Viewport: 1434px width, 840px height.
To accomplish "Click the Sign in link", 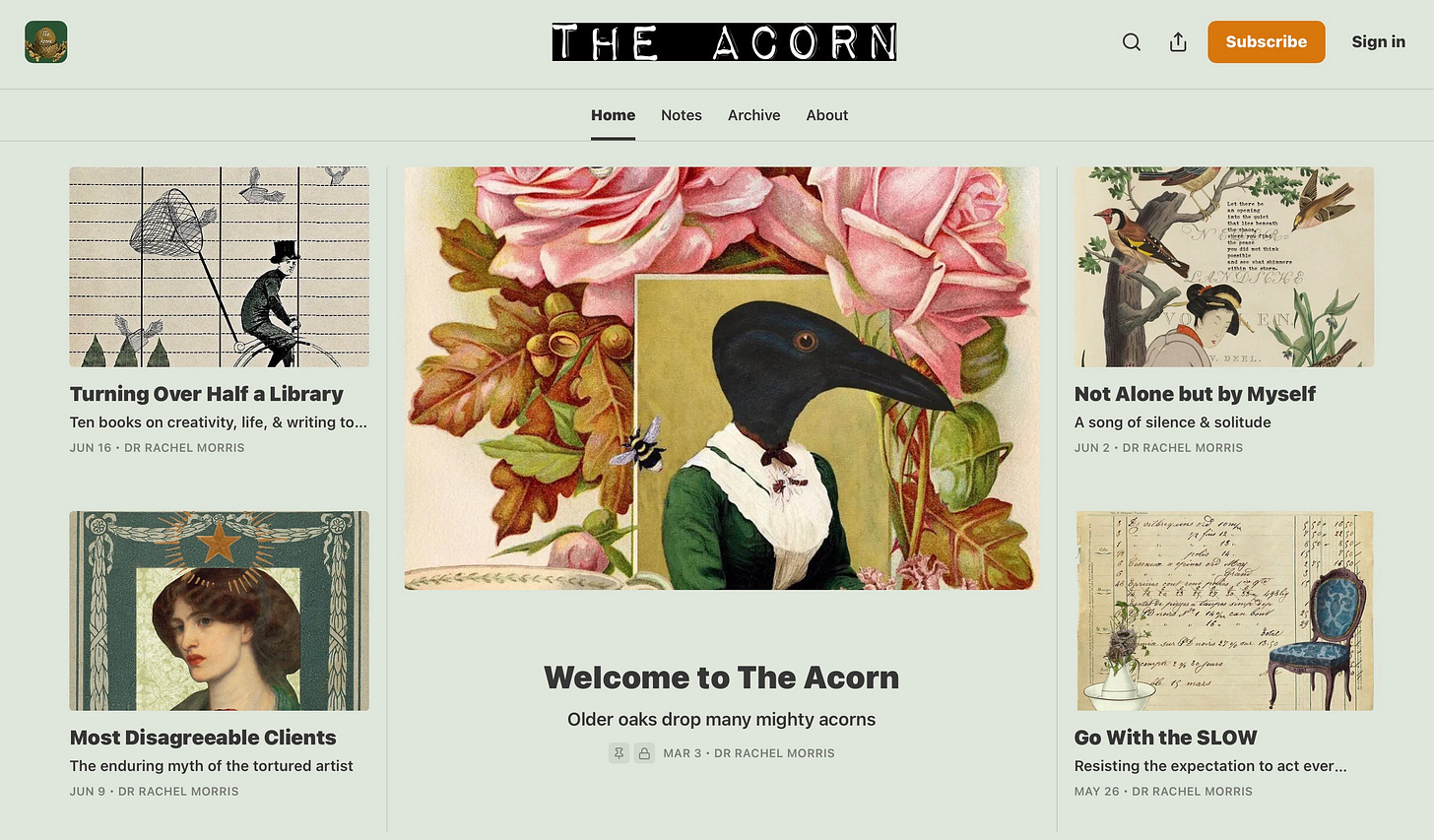I will click(1378, 41).
